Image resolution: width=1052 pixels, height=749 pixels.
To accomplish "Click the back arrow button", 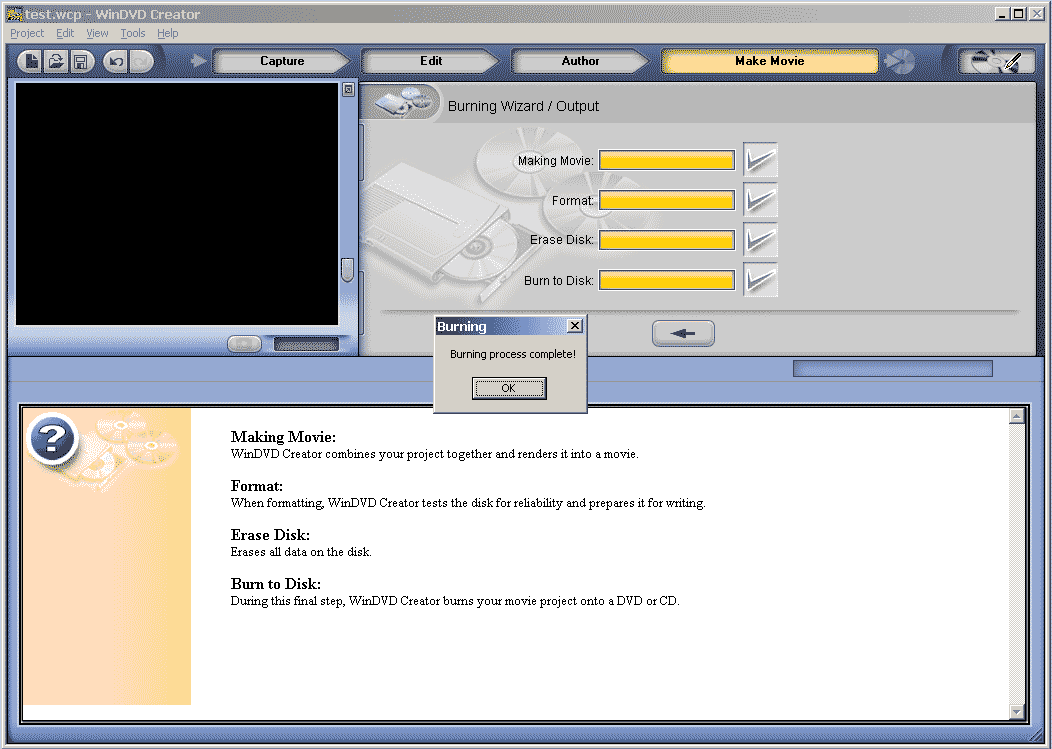I will [x=683, y=333].
